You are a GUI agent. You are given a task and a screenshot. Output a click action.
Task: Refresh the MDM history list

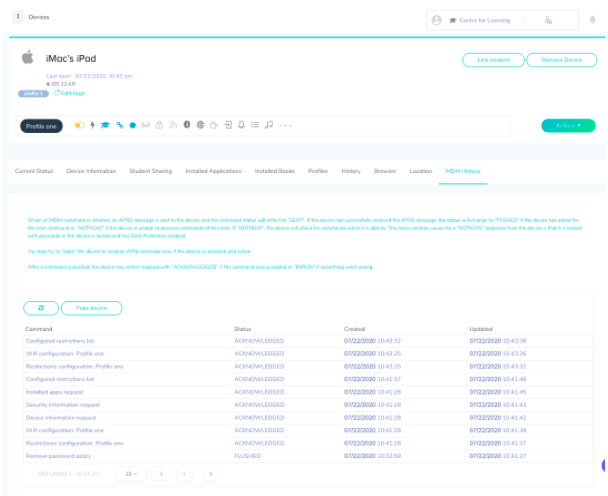[x=41, y=308]
